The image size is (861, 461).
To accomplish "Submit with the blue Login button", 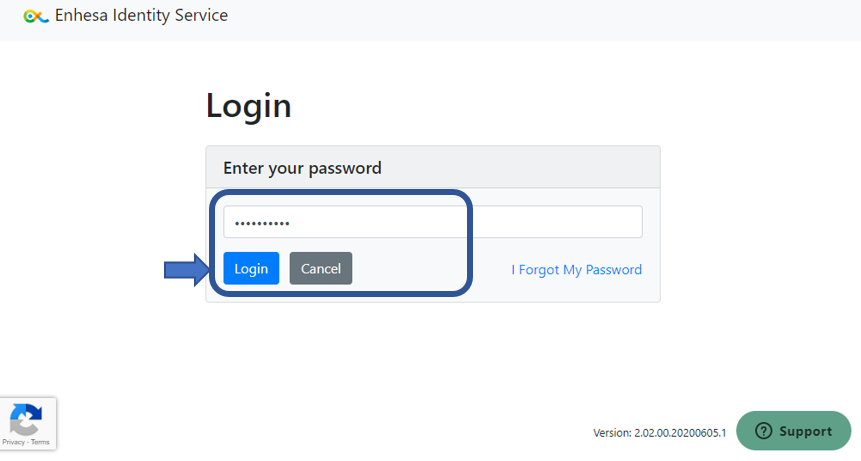I will pyautogui.click(x=251, y=268).
